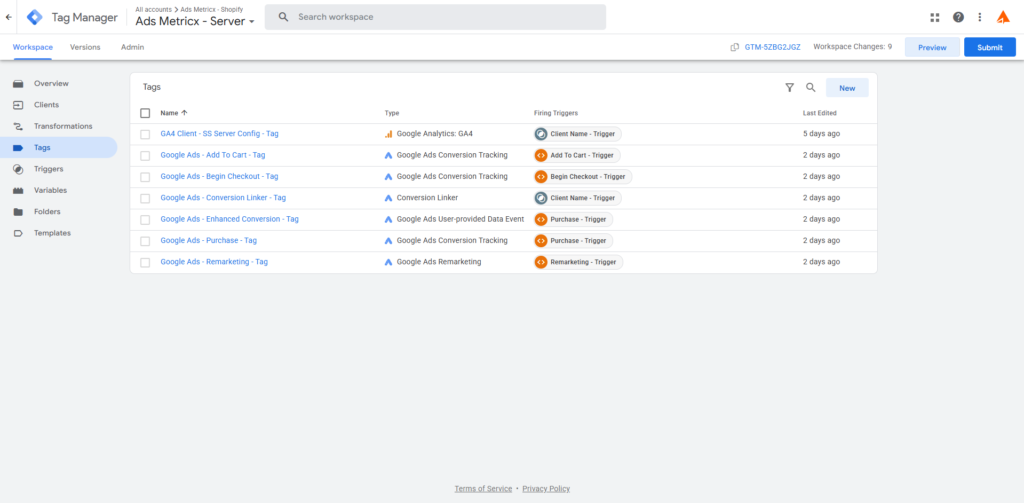This screenshot has height=503, width=1024.
Task: Click the Begin Checkout trigger icon
Action: coord(541,176)
